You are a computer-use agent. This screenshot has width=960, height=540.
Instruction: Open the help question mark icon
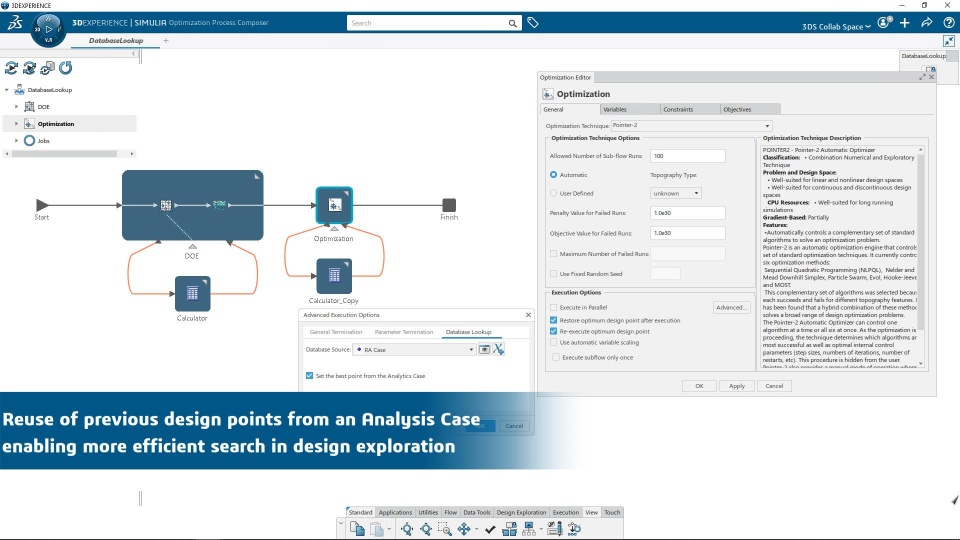[949, 23]
